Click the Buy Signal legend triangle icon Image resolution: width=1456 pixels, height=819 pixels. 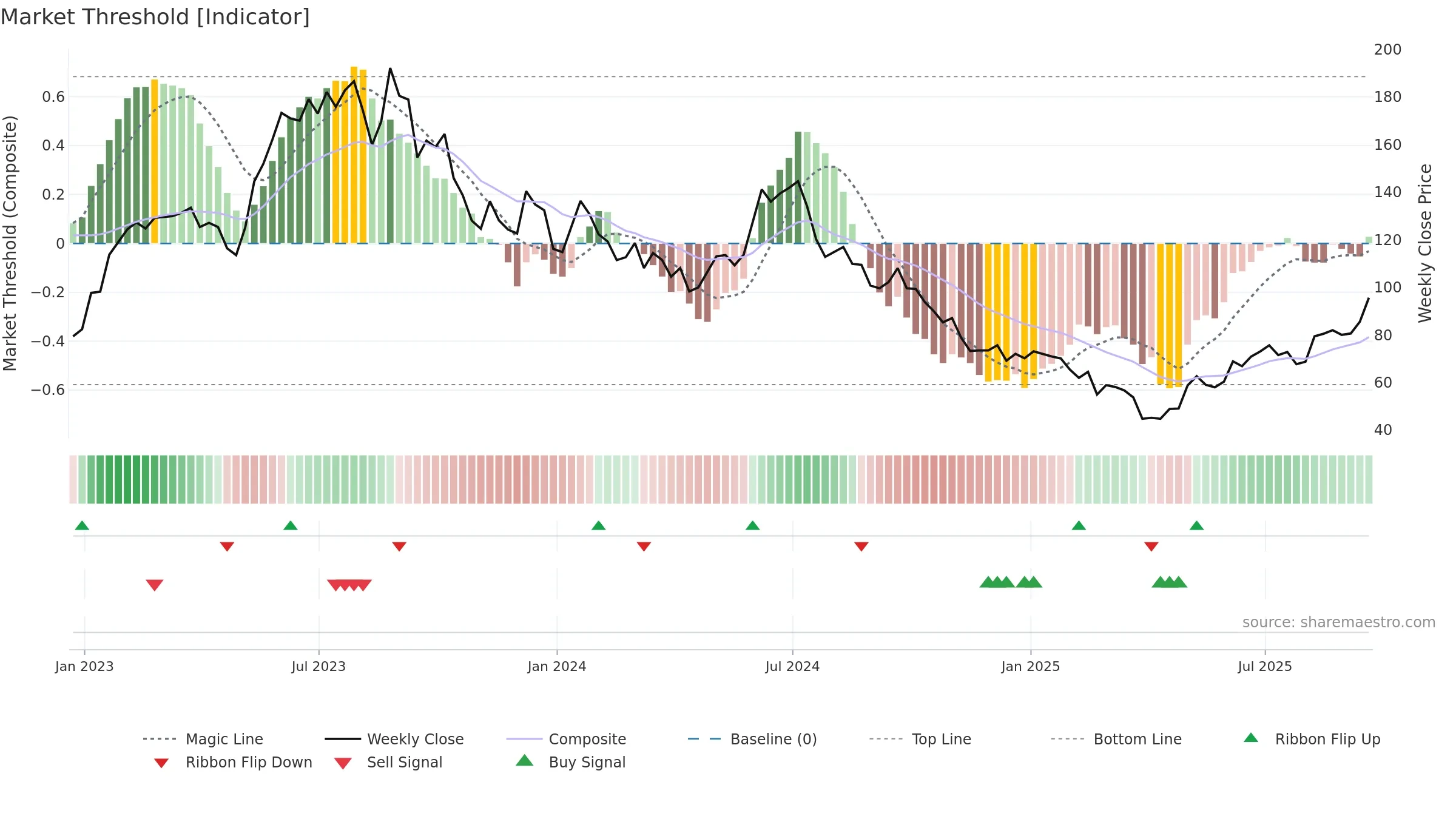[525, 760]
